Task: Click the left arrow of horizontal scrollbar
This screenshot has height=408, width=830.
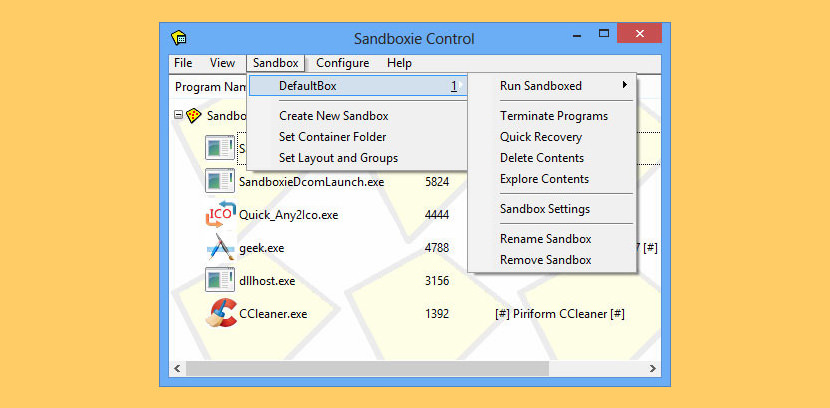Action: coord(177,368)
